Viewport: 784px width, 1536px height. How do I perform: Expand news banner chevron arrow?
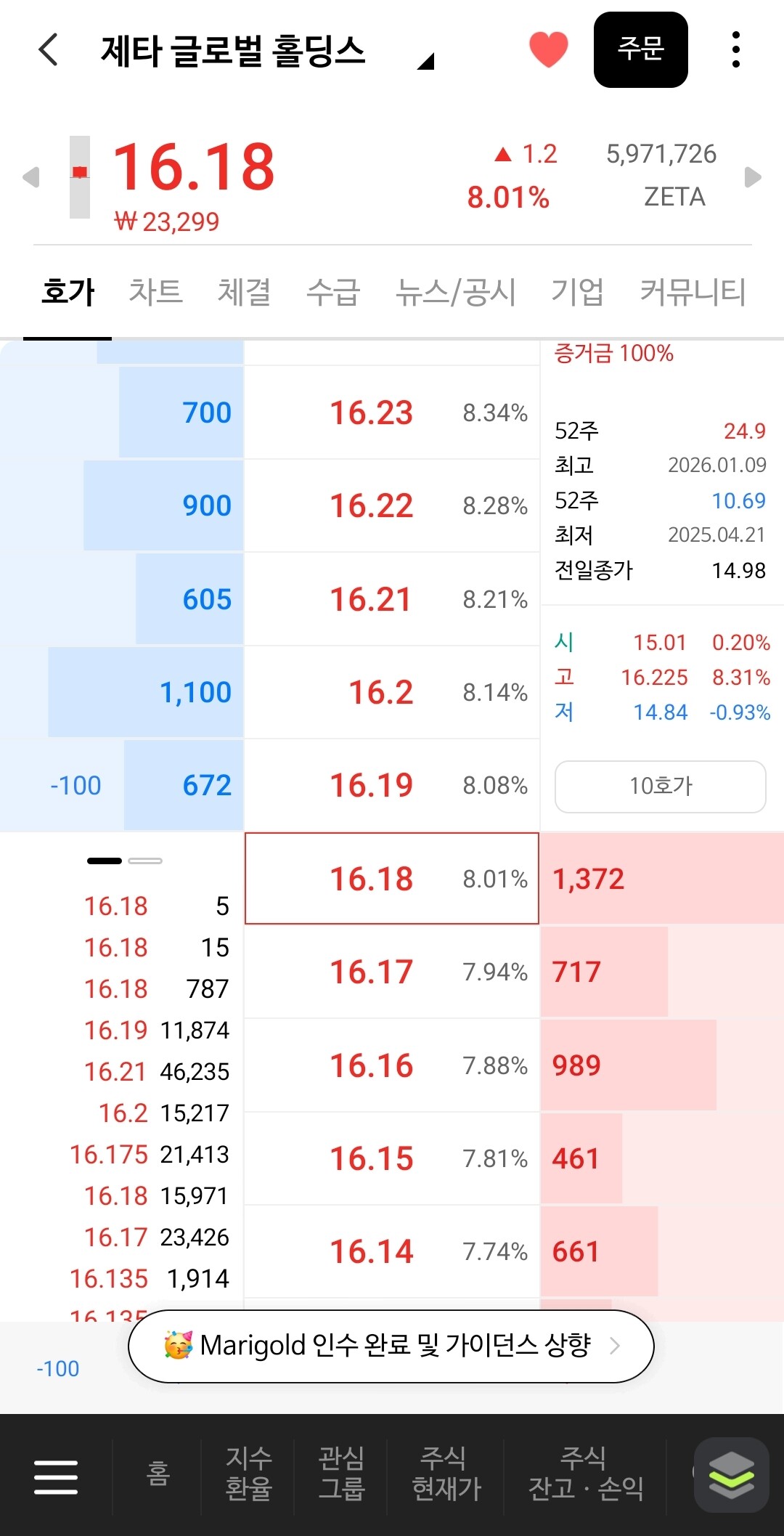click(615, 1346)
